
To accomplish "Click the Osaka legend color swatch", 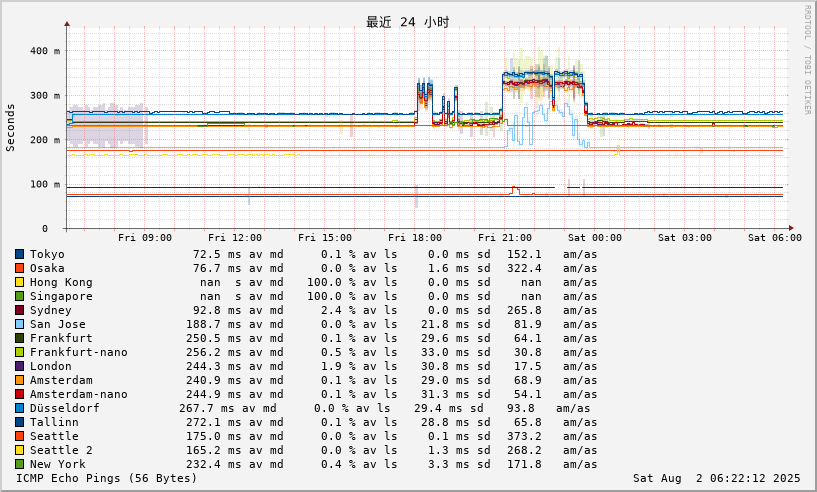I will [x=19, y=268].
